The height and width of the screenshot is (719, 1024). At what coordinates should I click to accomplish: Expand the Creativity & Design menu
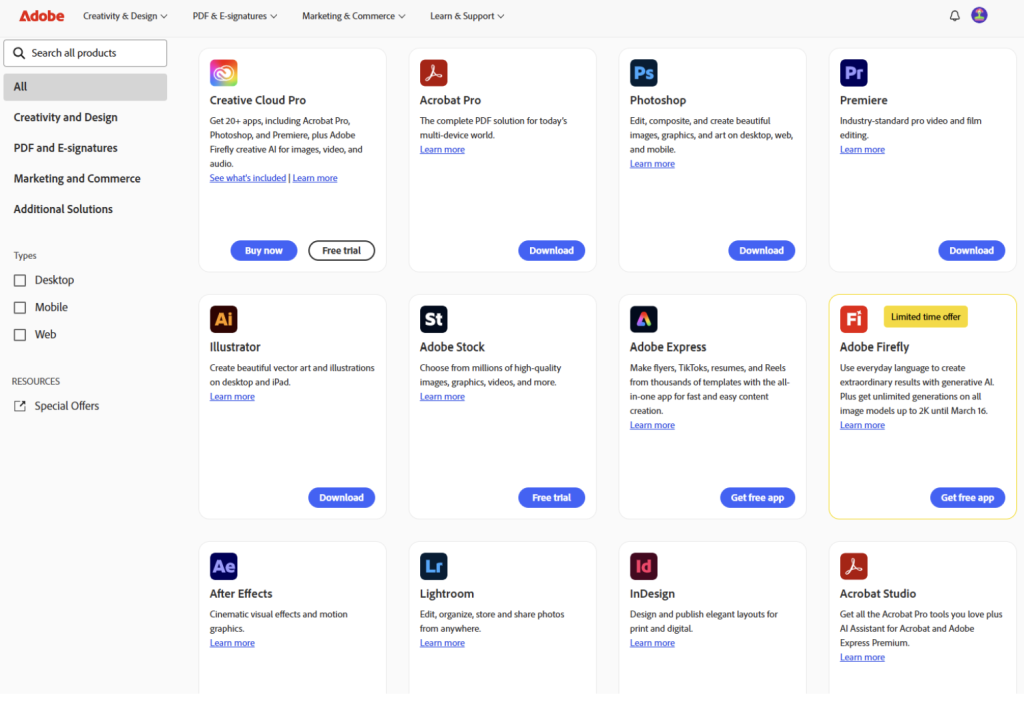124,16
